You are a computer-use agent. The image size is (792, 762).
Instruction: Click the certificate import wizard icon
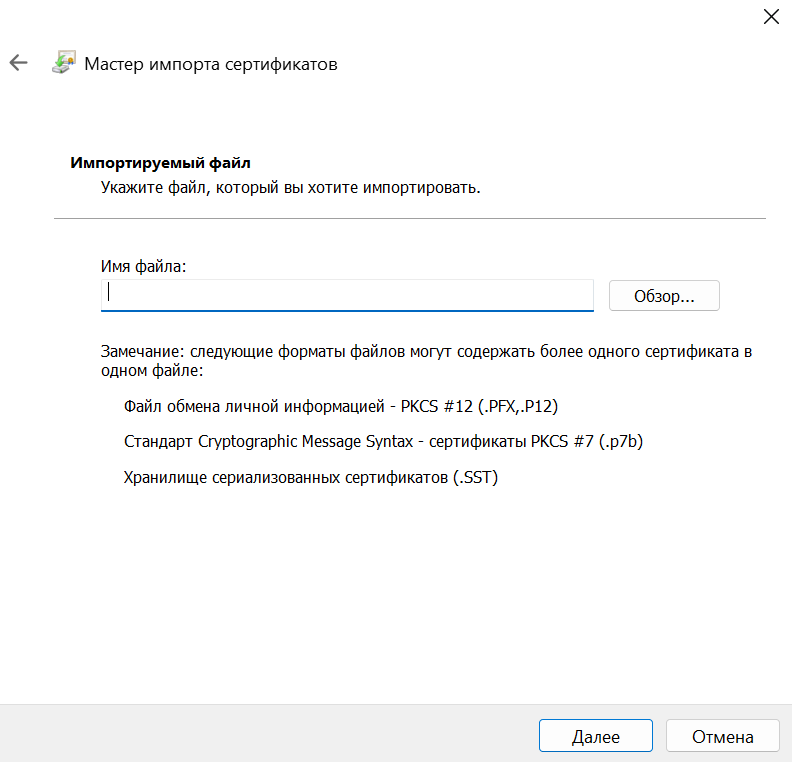click(63, 63)
